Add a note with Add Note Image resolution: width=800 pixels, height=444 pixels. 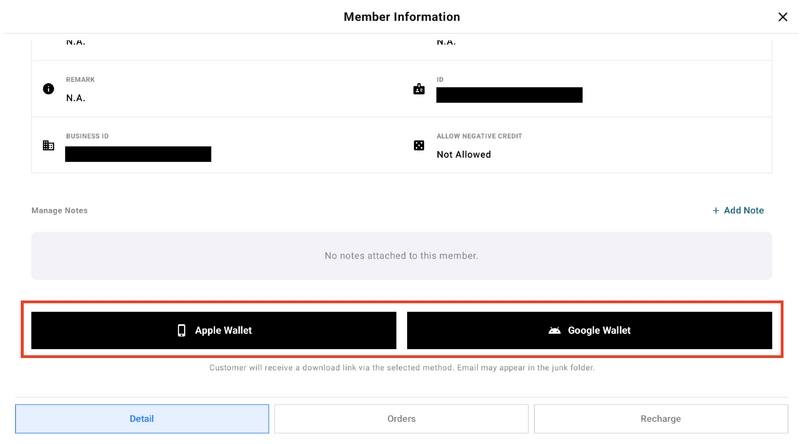coord(738,210)
